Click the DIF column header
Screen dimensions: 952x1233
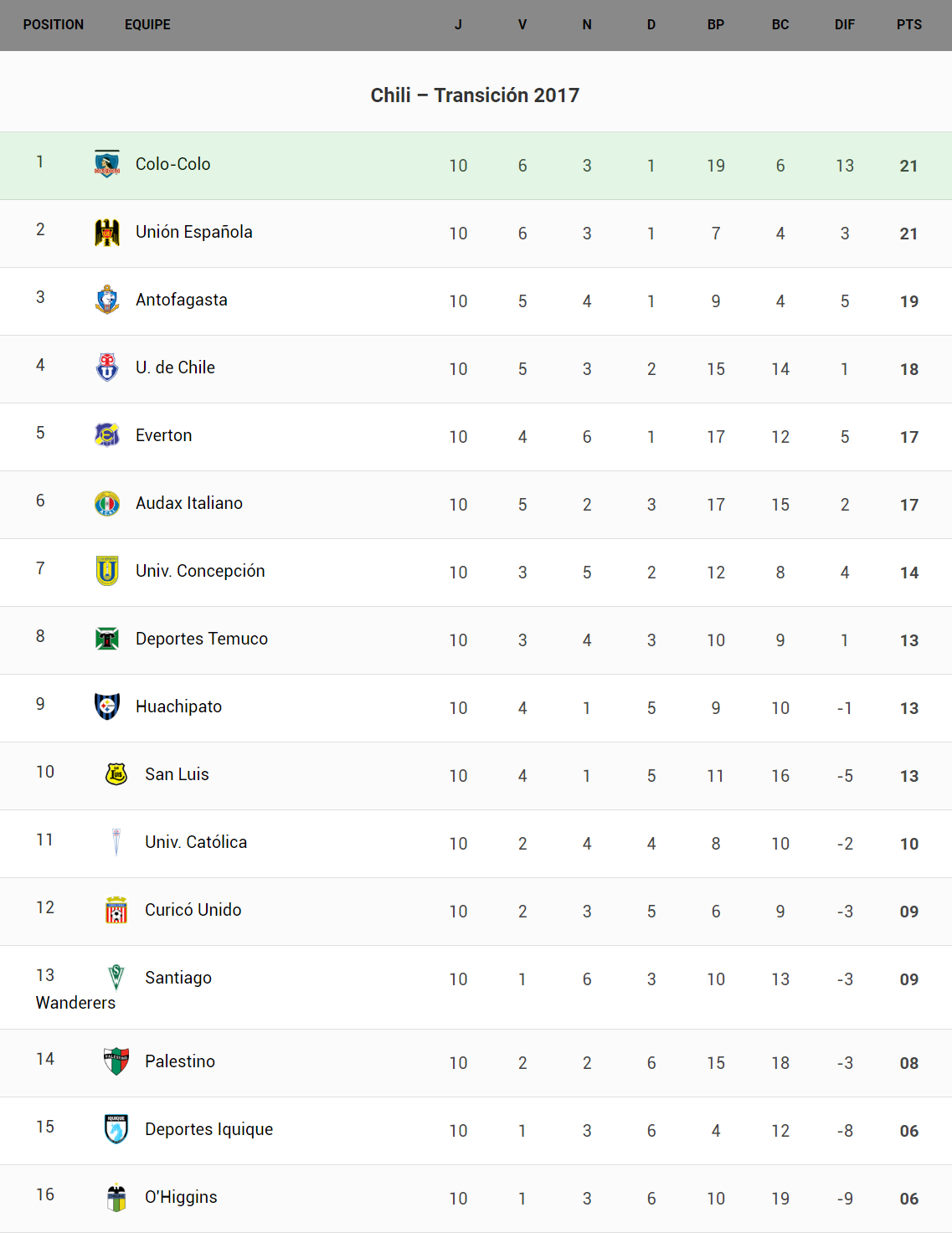(844, 25)
